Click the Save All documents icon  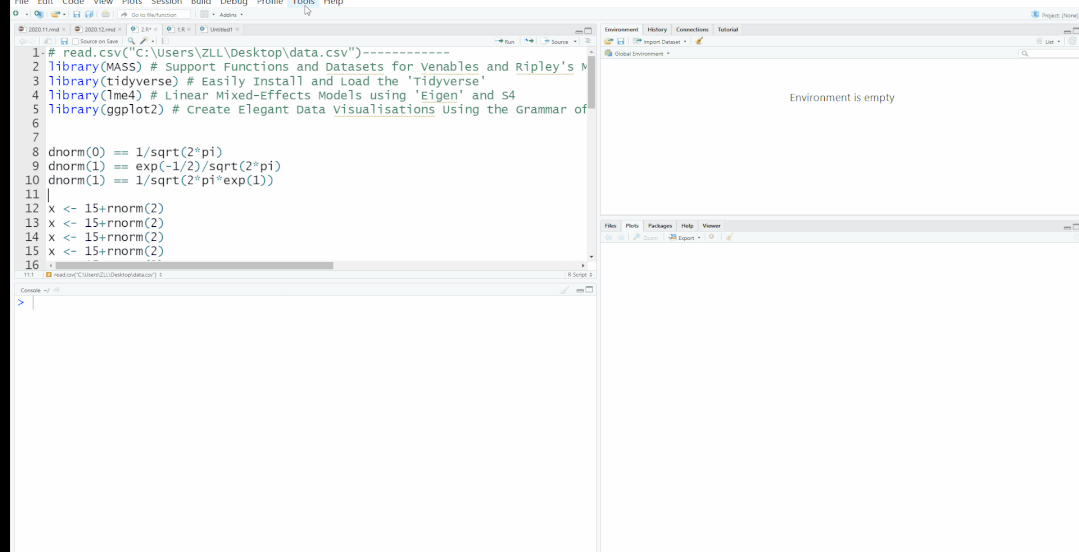pos(89,14)
